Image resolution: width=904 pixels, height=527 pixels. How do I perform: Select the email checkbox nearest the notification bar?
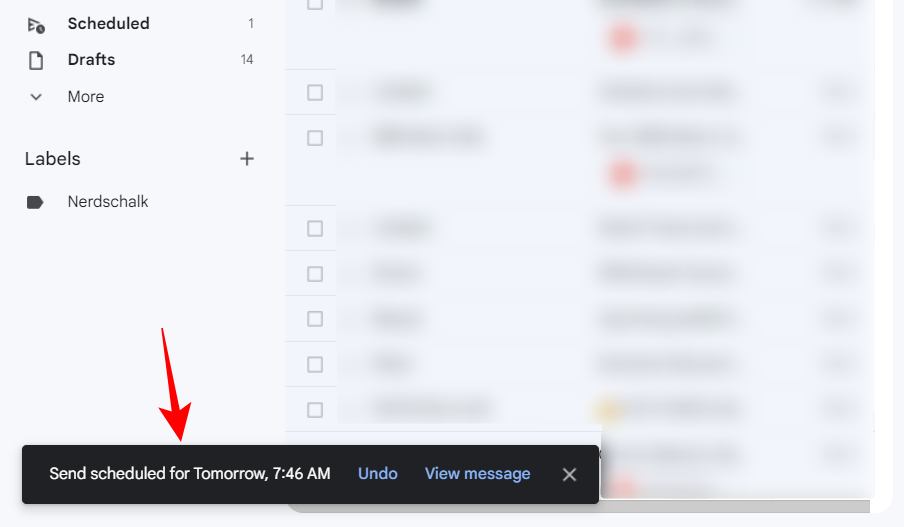pos(315,410)
